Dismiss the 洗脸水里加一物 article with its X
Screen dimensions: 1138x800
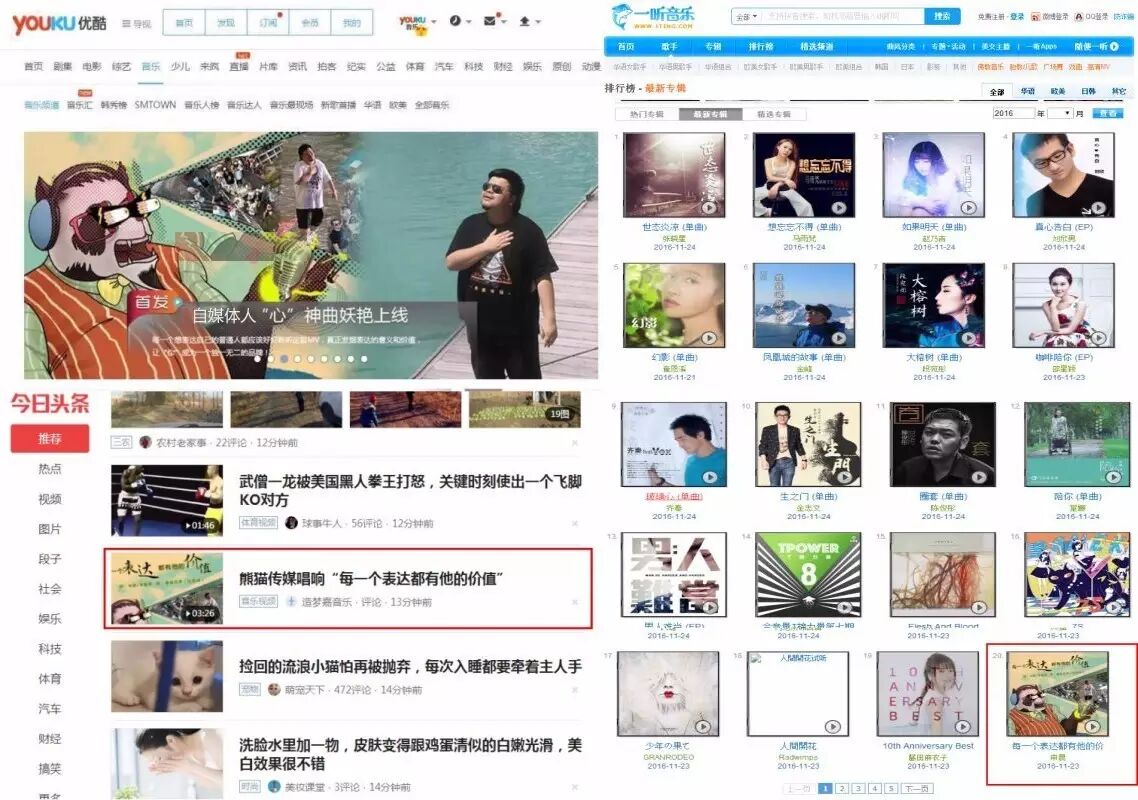pos(575,787)
